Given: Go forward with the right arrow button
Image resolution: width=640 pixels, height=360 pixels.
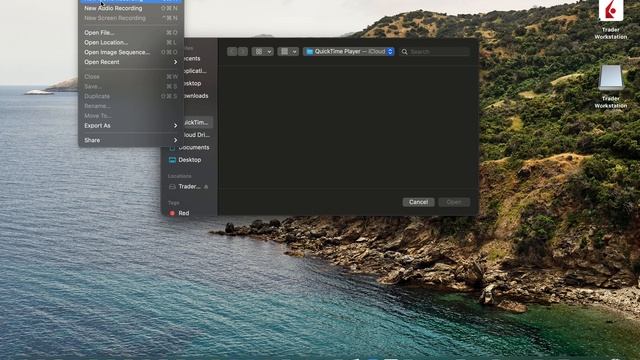Looking at the screenshot, I should pyautogui.click(x=242, y=51).
